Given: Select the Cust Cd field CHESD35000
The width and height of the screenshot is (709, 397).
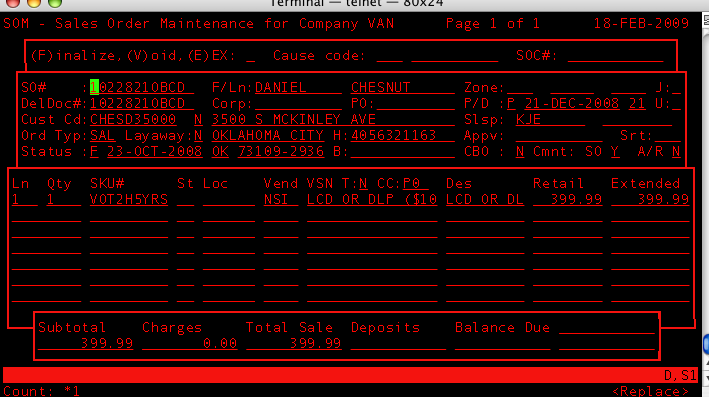Looking at the screenshot, I should click(x=133, y=119).
